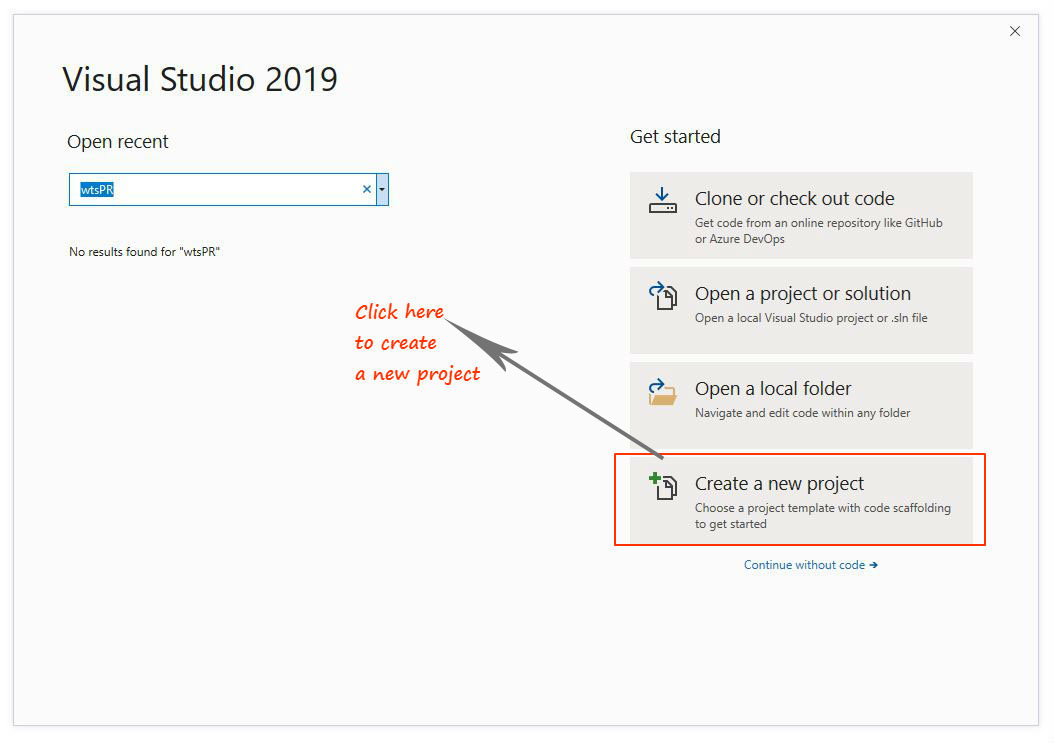
Task: Click the Open a local folder icon
Action: (663, 391)
